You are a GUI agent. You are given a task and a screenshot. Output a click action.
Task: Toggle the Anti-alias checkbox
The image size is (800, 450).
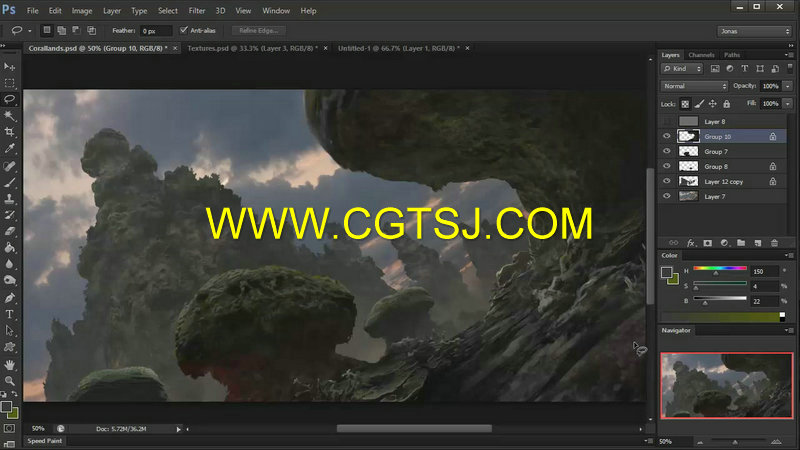coord(184,30)
